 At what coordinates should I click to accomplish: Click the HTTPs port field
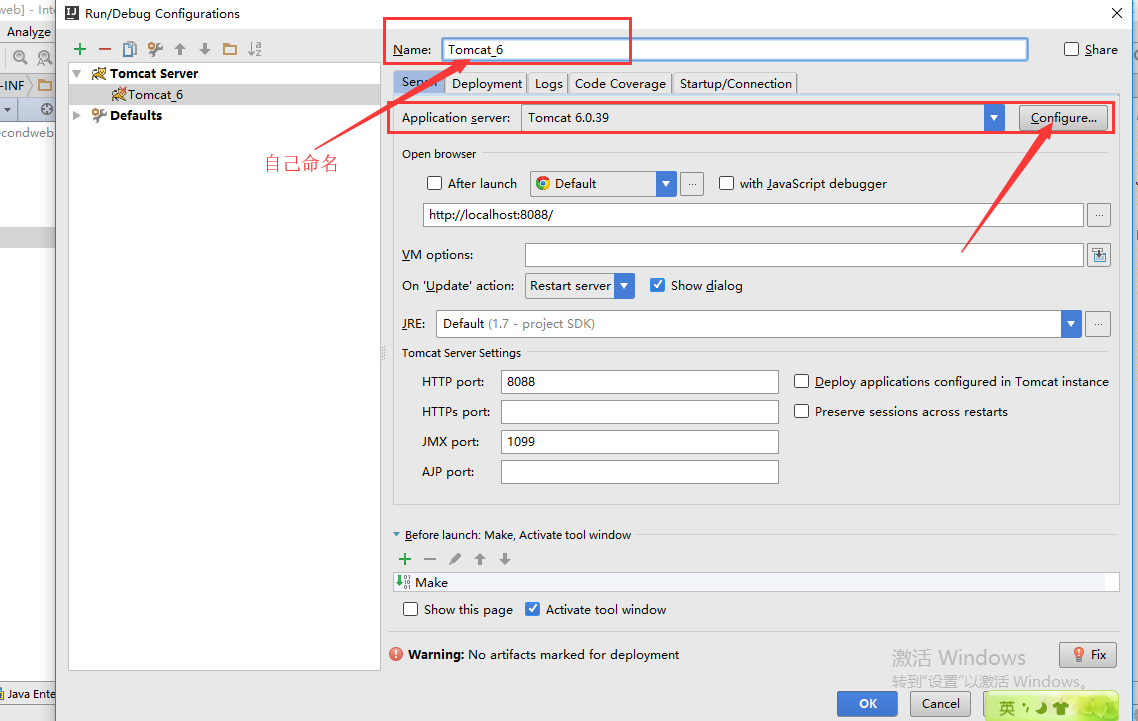pos(639,412)
